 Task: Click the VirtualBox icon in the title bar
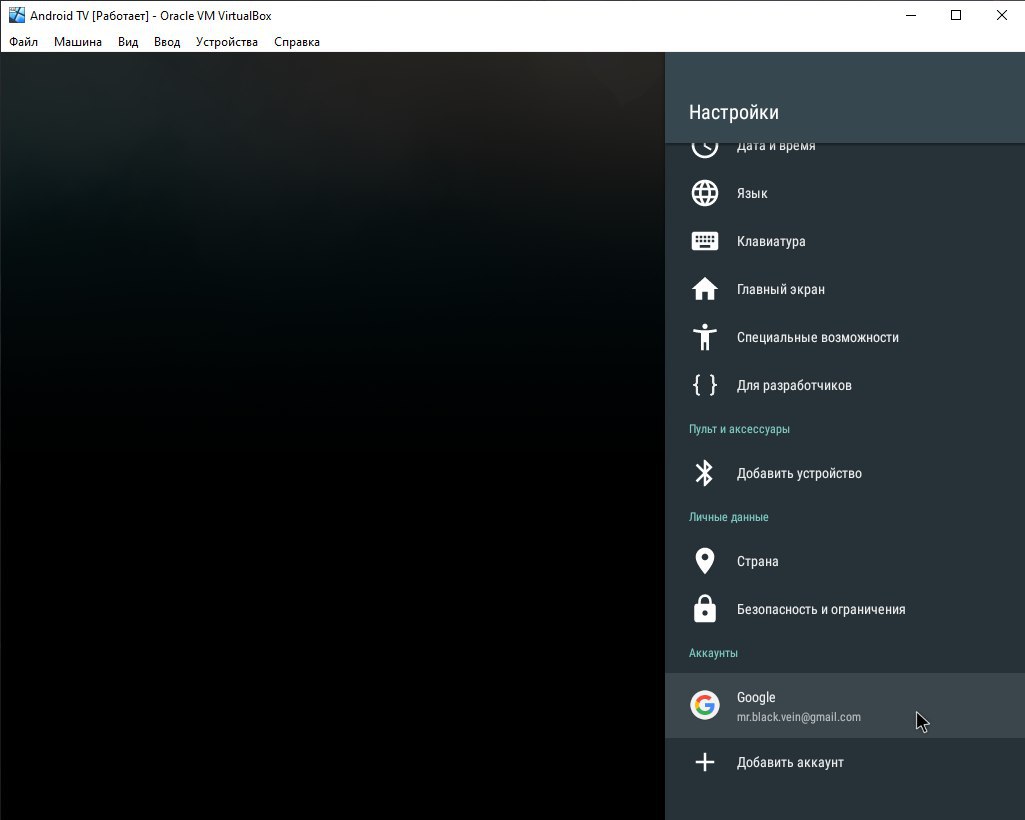16,15
